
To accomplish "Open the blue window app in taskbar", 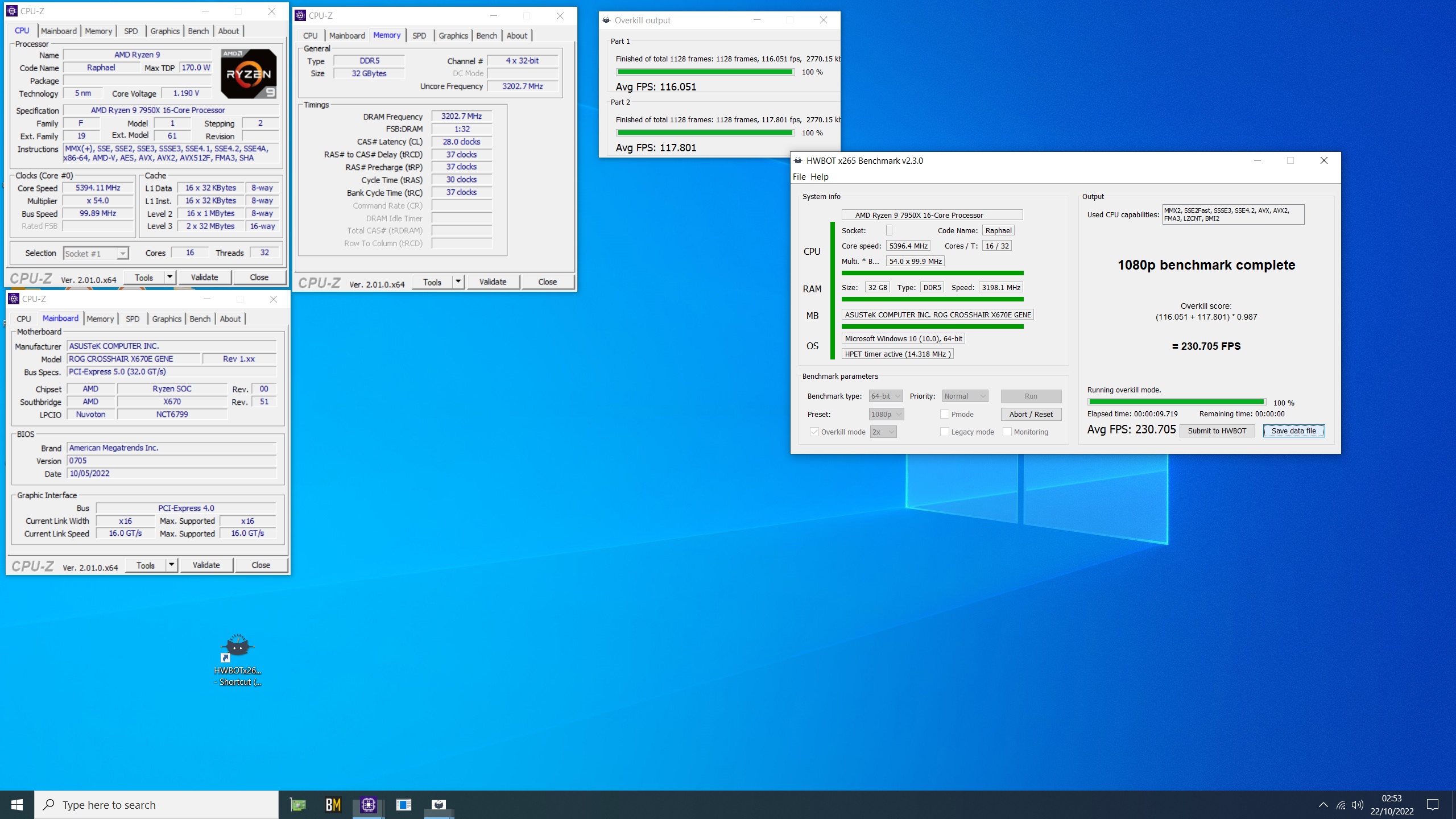I will tap(404, 805).
